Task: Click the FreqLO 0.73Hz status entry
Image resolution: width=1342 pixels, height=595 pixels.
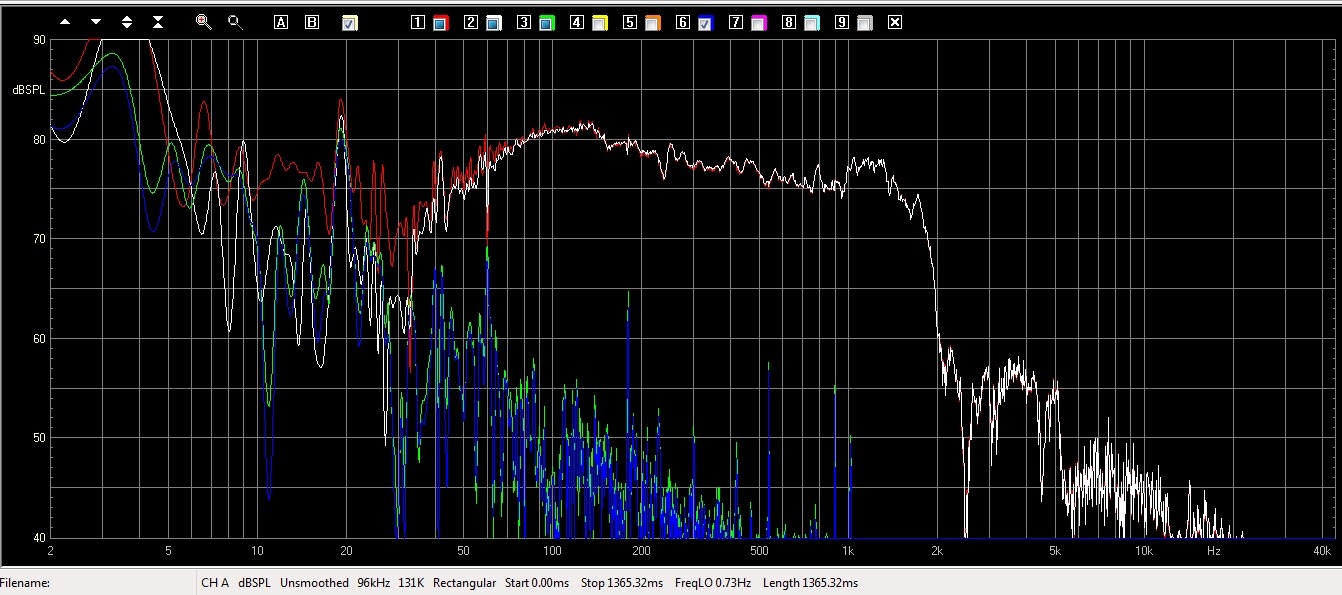Action: [x=713, y=583]
